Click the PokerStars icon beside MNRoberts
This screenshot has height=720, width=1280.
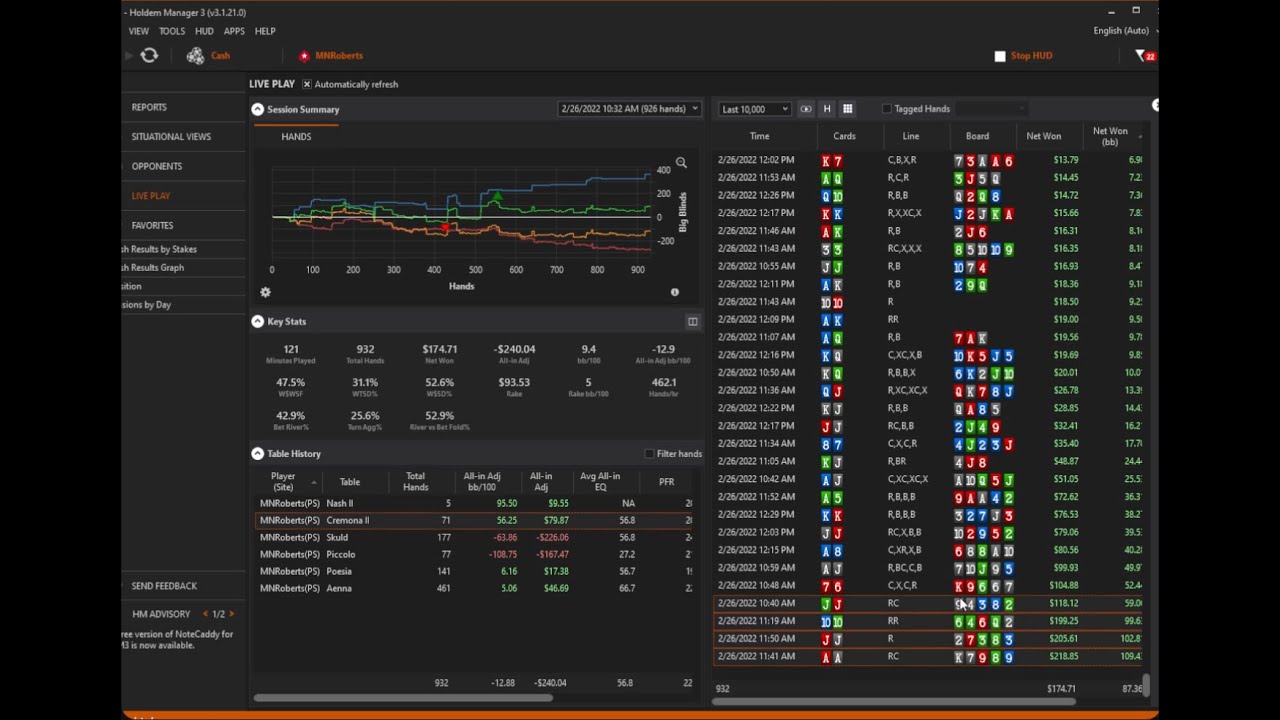304,56
